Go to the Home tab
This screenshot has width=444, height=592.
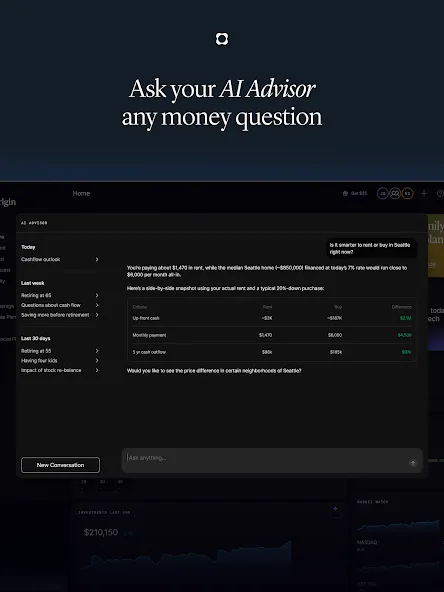(x=81, y=193)
